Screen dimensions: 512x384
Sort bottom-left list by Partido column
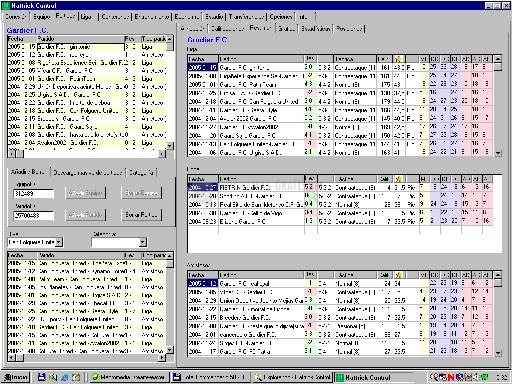point(80,255)
